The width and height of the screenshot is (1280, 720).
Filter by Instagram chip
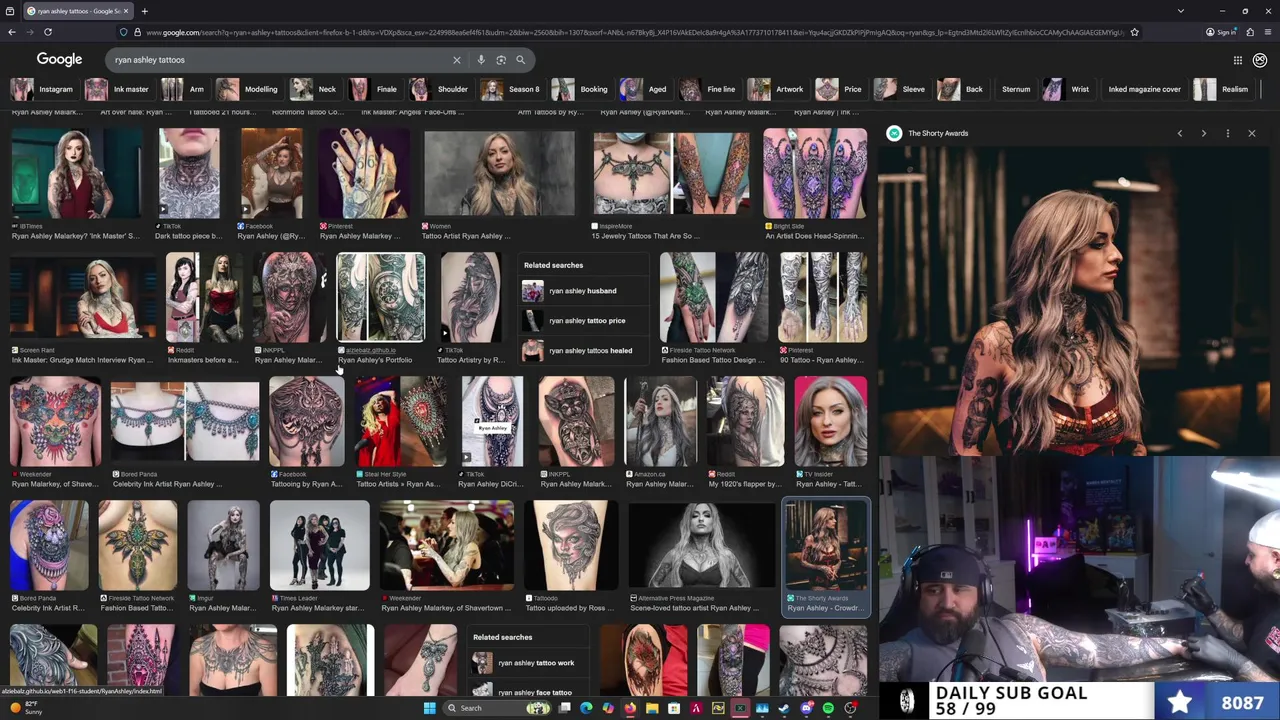coord(43,89)
